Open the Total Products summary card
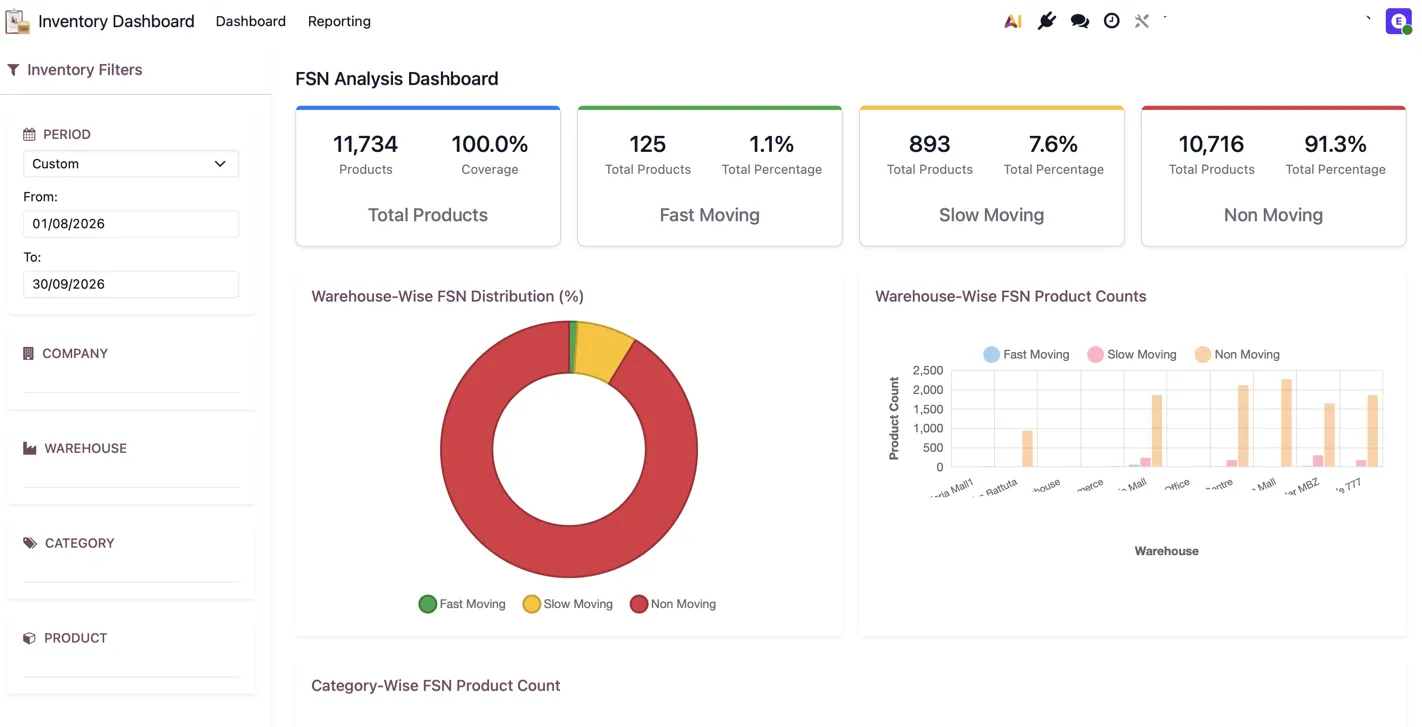Image resolution: width=1422 pixels, height=727 pixels. pyautogui.click(x=428, y=176)
